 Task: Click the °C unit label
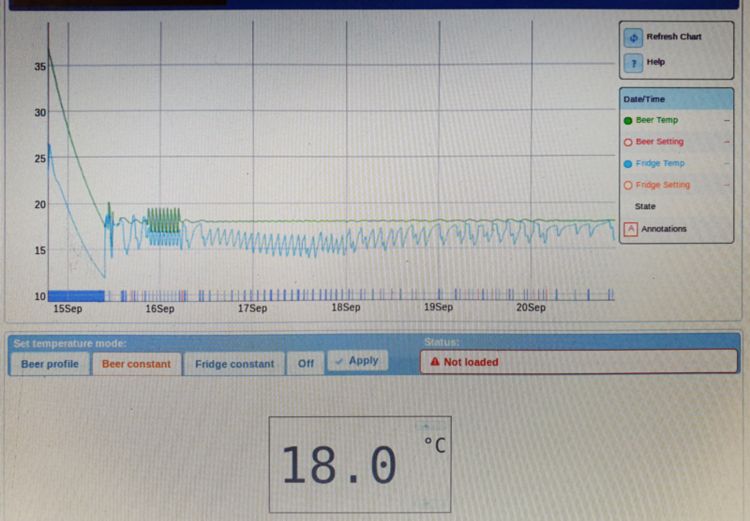coord(435,446)
